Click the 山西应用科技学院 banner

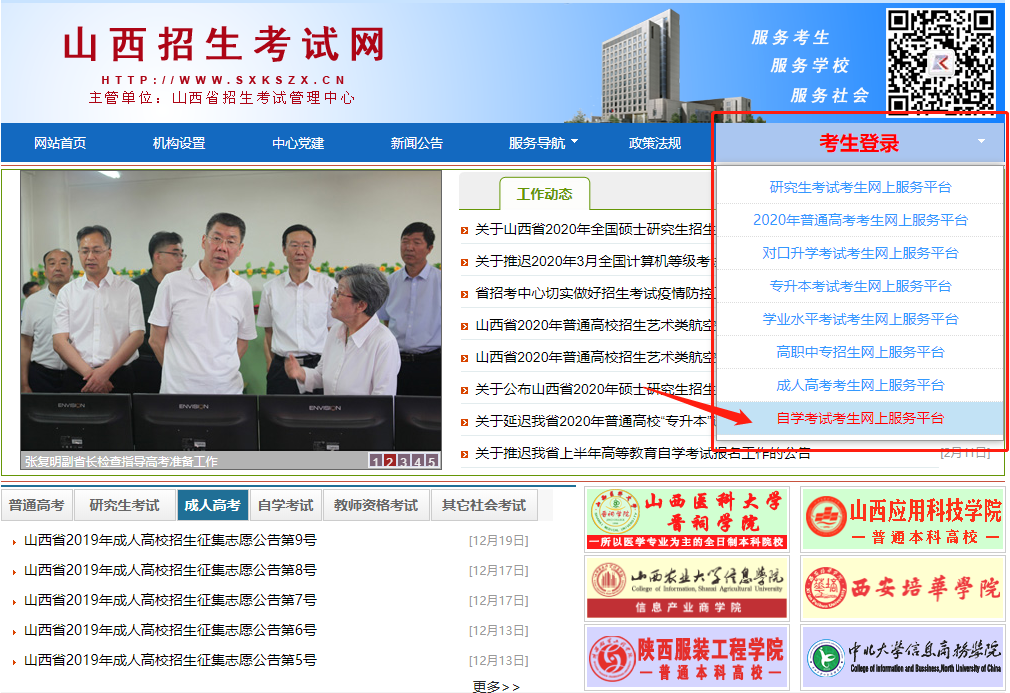(x=901, y=519)
